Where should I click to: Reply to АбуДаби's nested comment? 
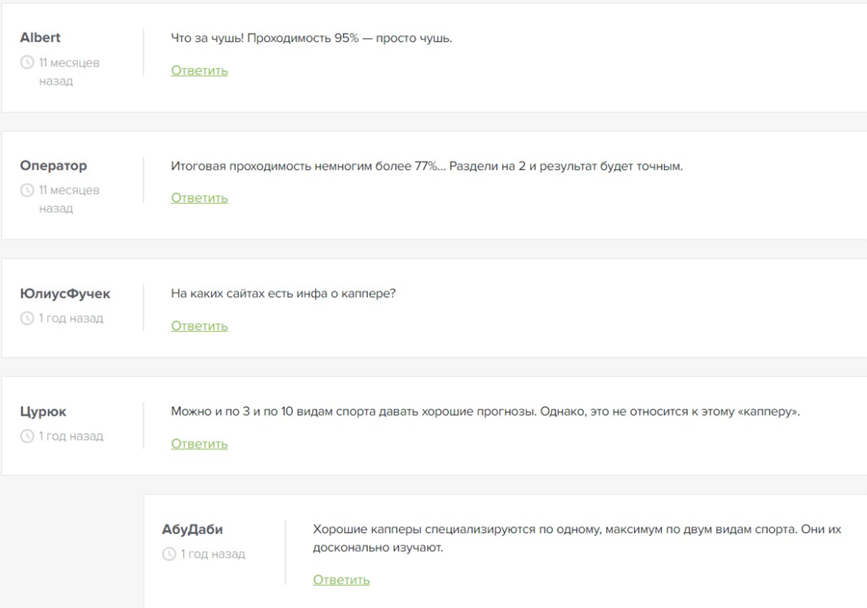pyautogui.click(x=341, y=580)
